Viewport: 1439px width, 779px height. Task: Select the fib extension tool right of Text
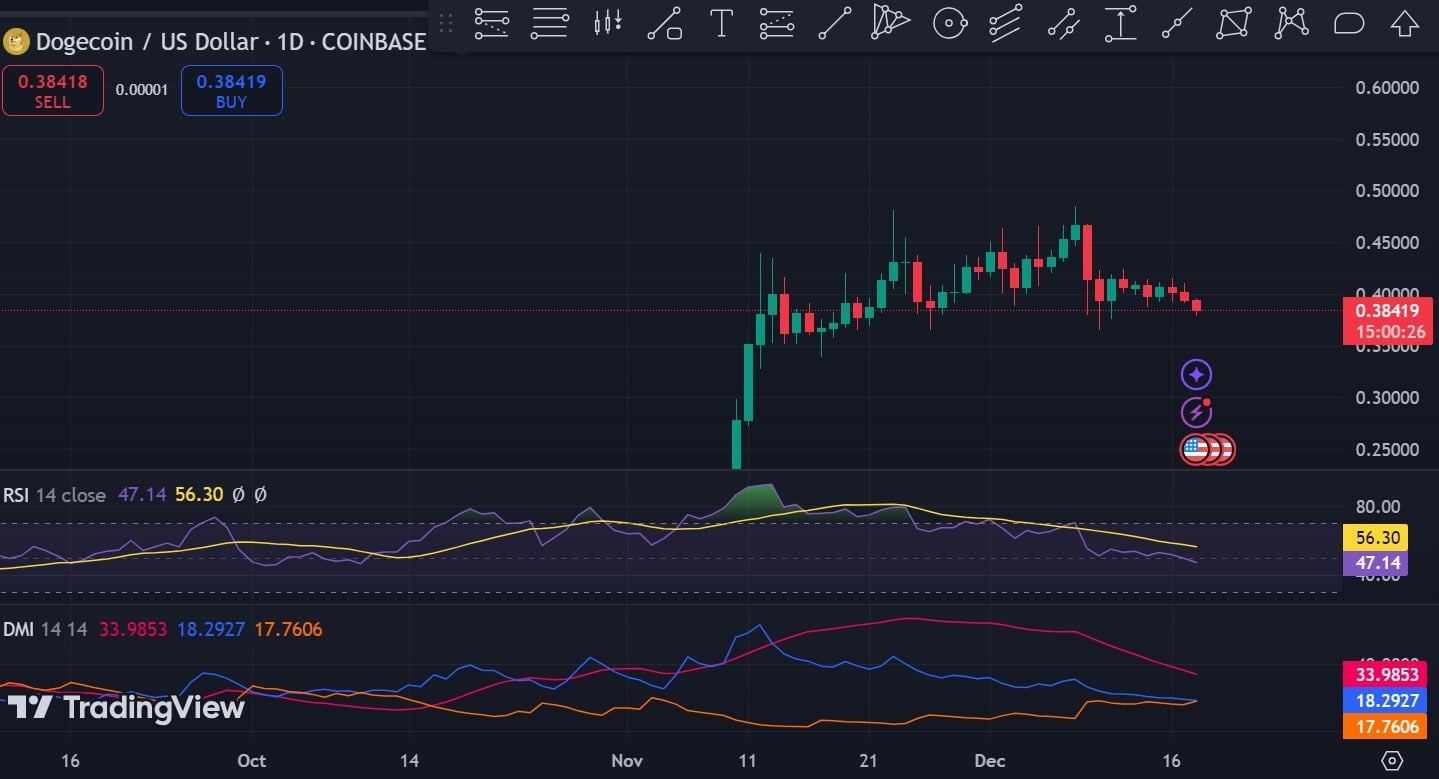click(x=777, y=22)
